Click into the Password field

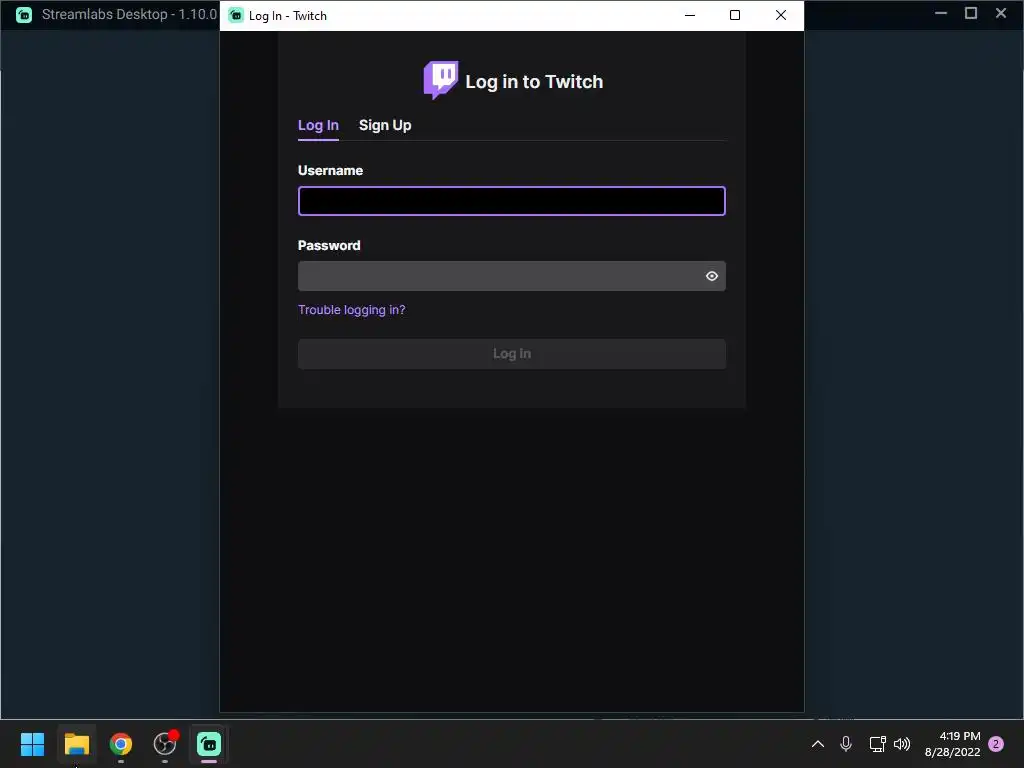511,276
